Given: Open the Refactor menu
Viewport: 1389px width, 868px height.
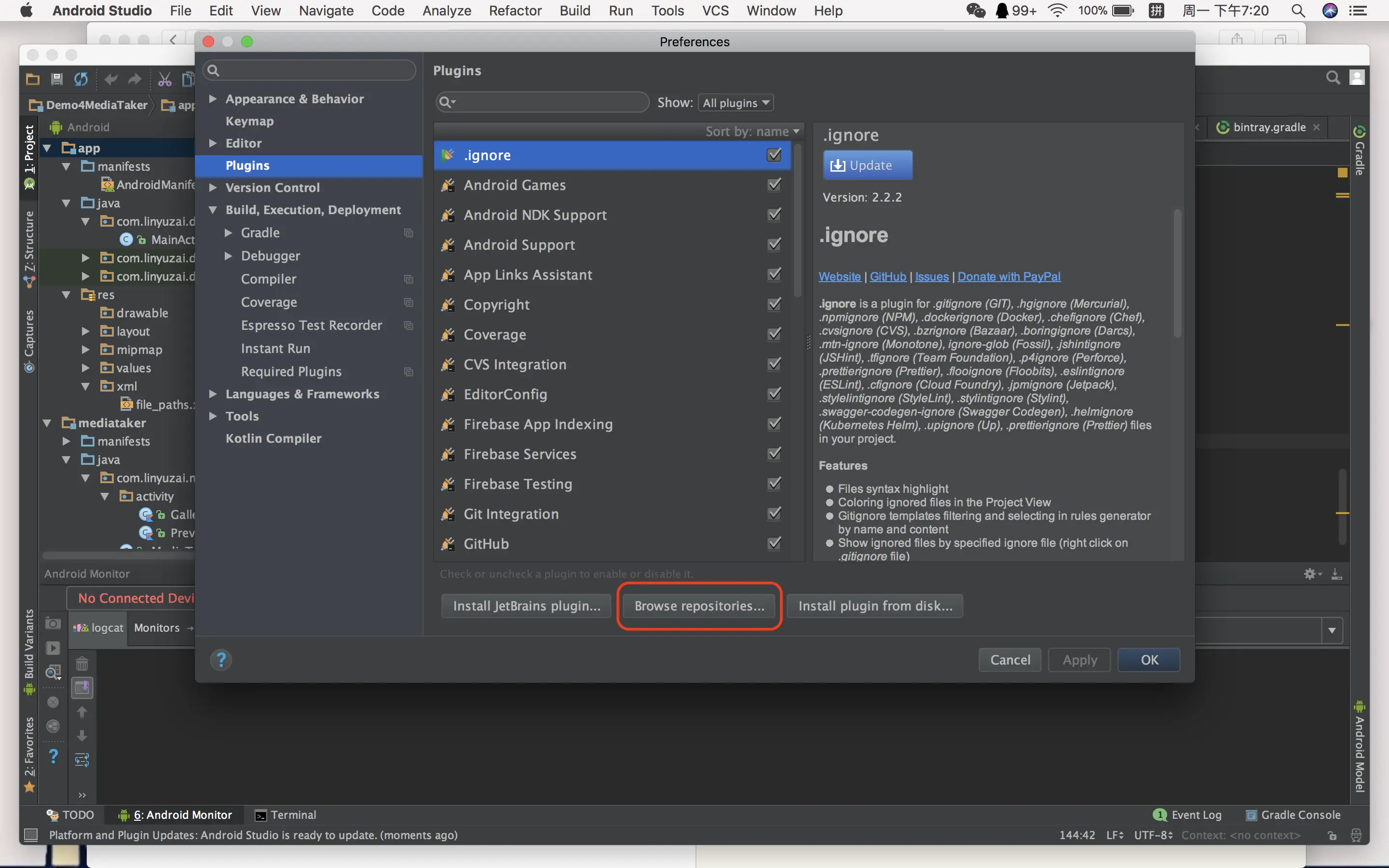Looking at the screenshot, I should click(x=515, y=10).
